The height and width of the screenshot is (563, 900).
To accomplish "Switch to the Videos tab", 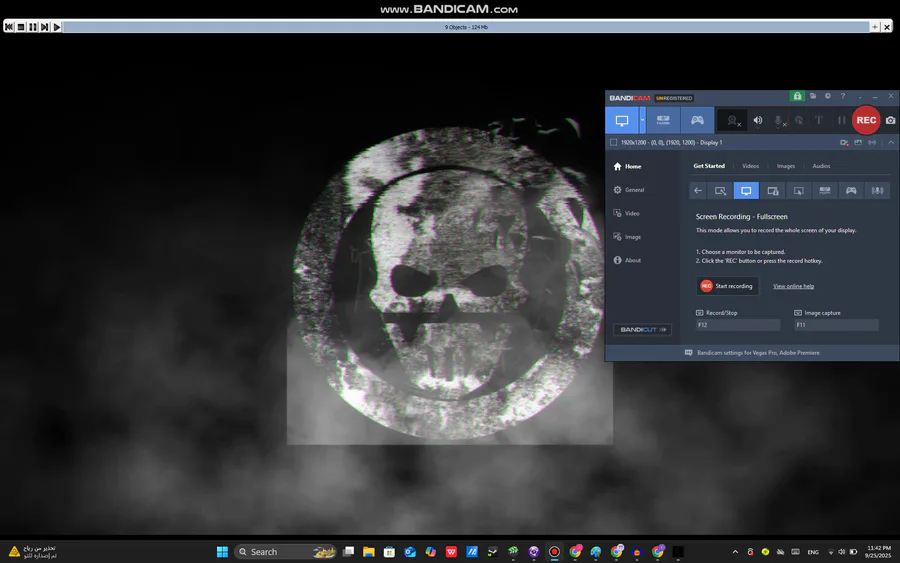I will point(750,166).
